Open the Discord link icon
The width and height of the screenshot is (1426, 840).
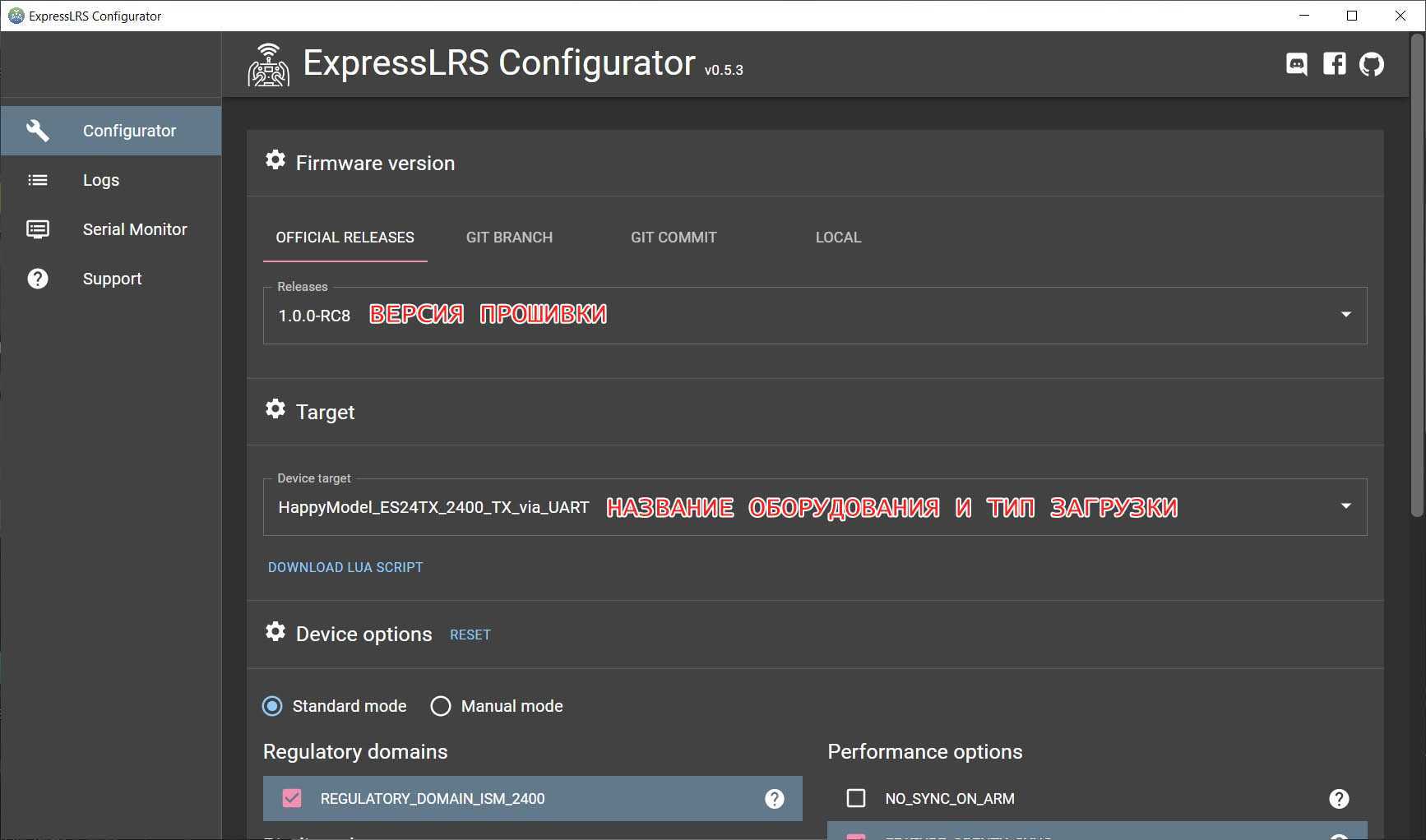1296,64
